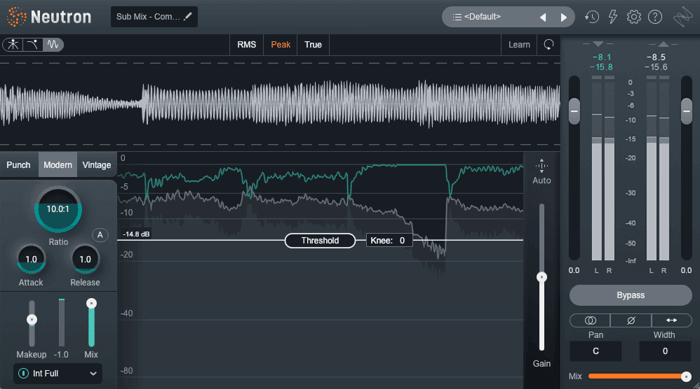Click the output RMS reading -15.6

click(x=656, y=67)
